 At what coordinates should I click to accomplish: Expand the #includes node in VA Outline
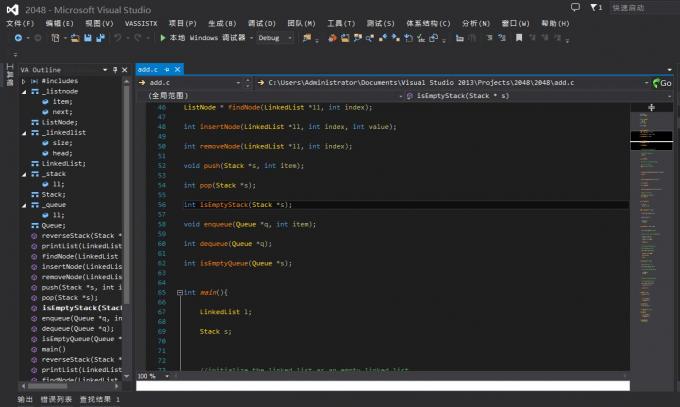point(23,81)
